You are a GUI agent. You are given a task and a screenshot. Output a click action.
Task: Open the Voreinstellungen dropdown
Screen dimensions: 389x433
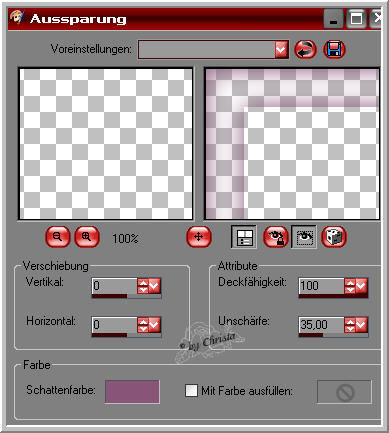[282, 50]
